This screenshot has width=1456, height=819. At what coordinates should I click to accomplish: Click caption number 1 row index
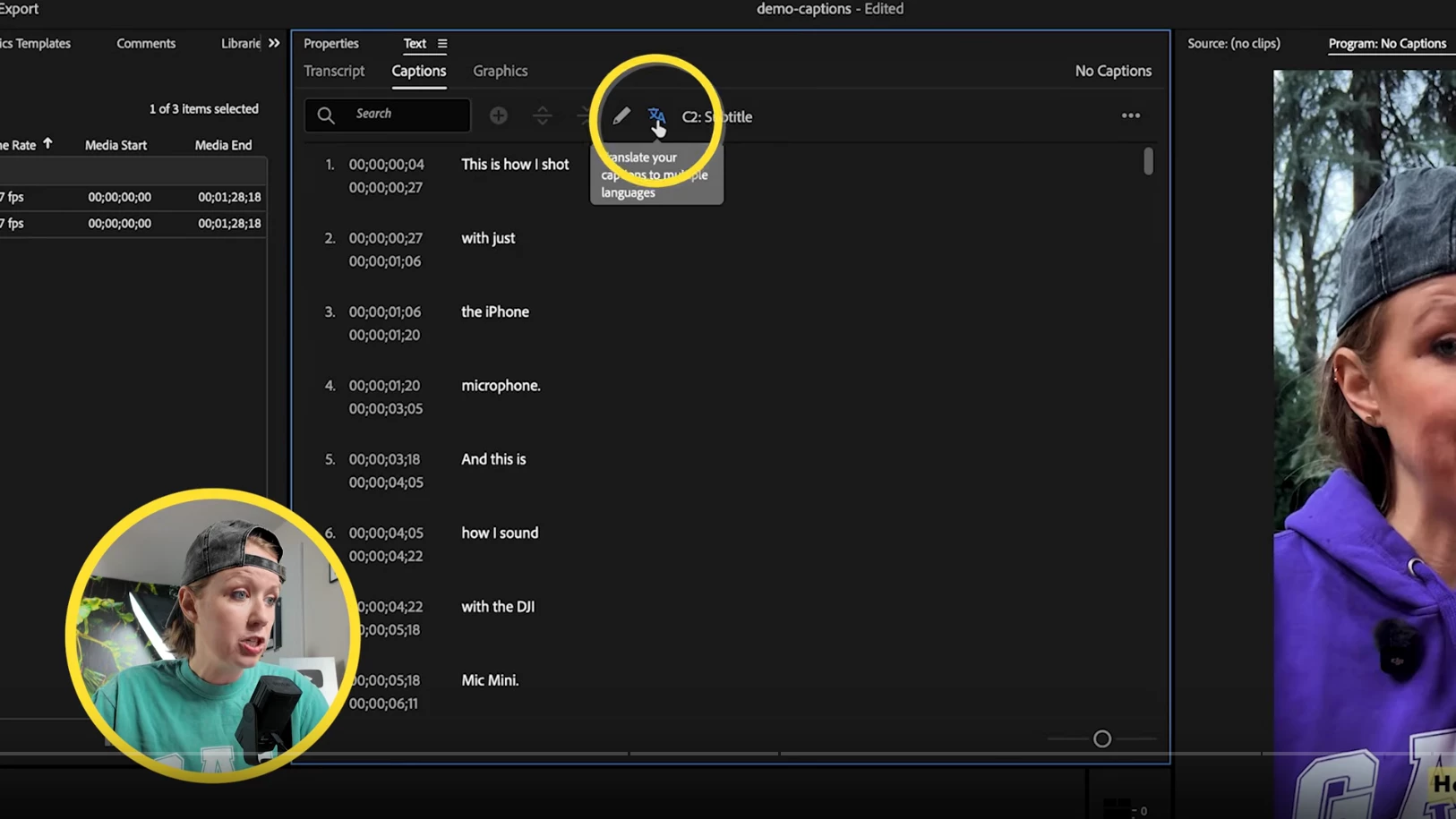(x=330, y=165)
